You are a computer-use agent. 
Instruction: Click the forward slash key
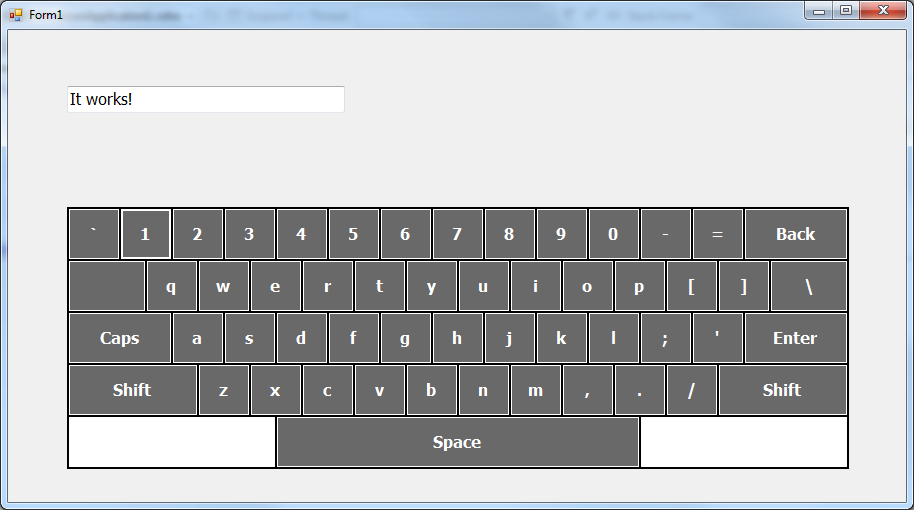coord(691,389)
